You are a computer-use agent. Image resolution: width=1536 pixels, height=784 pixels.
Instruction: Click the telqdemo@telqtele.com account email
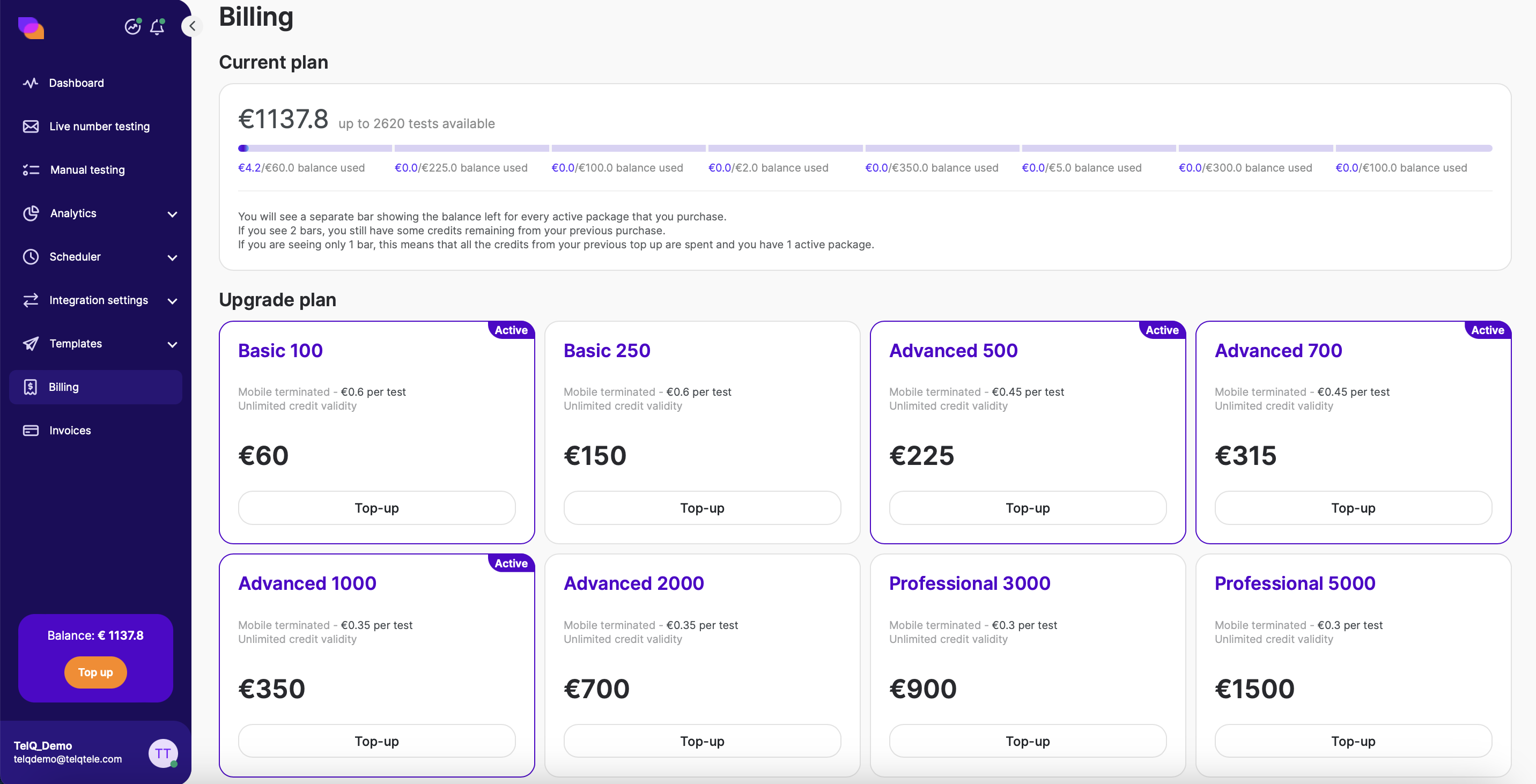pos(68,759)
